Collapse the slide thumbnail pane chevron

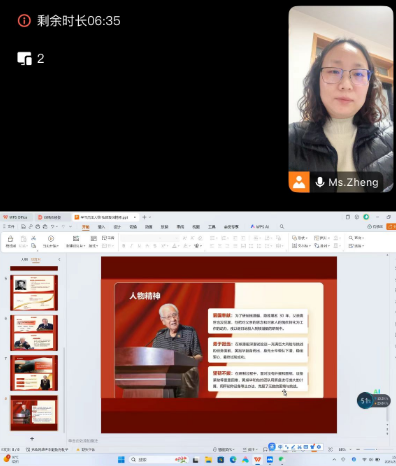coord(59,259)
